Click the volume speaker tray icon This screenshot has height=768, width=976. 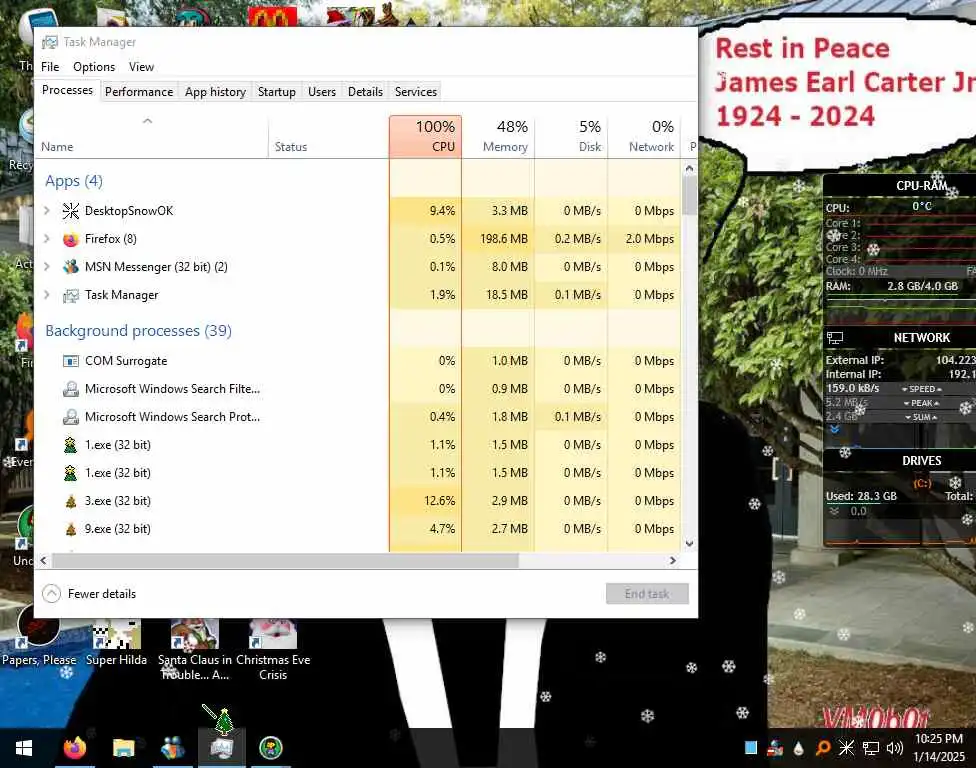coord(894,747)
